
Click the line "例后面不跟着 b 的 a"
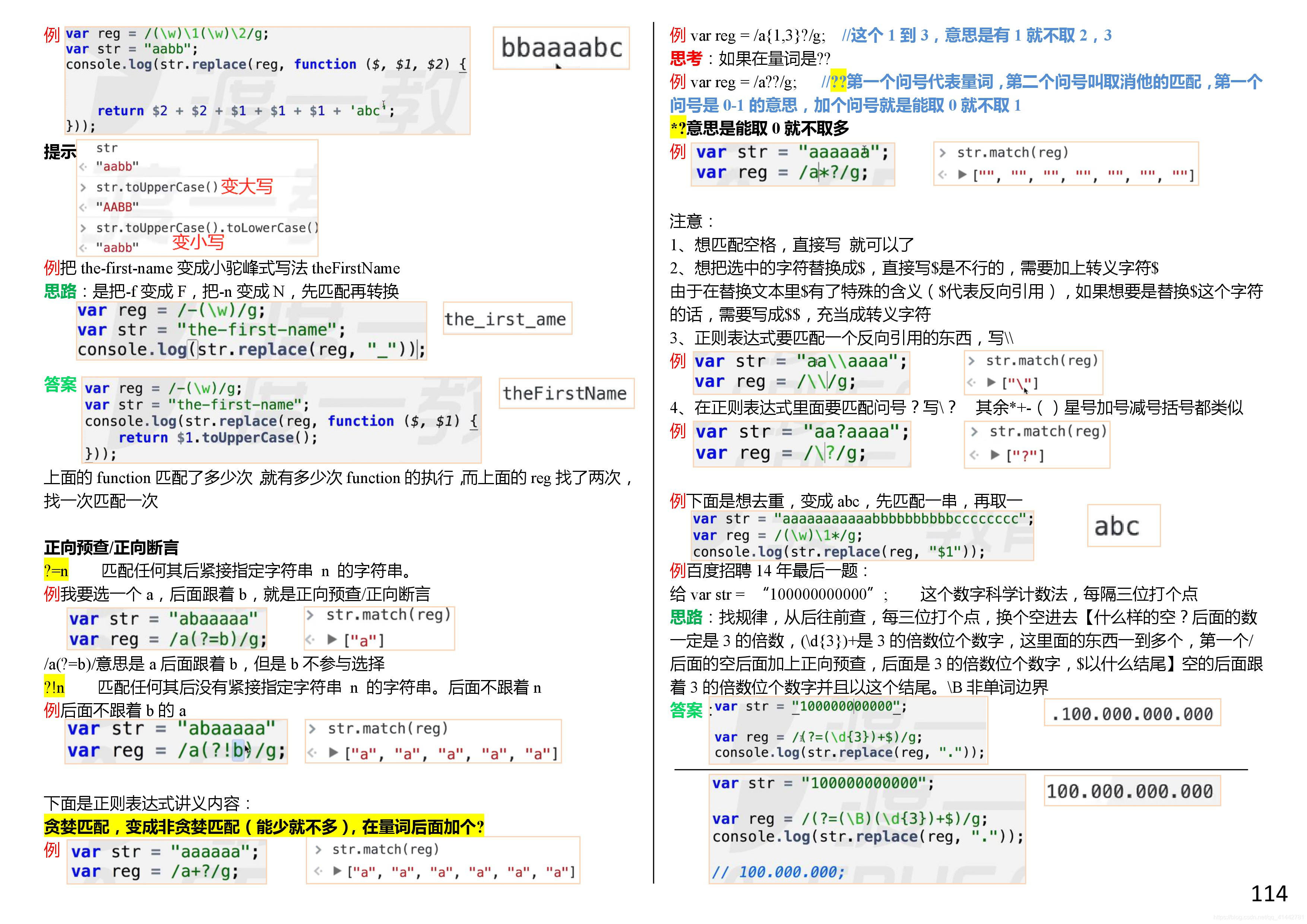[115, 710]
